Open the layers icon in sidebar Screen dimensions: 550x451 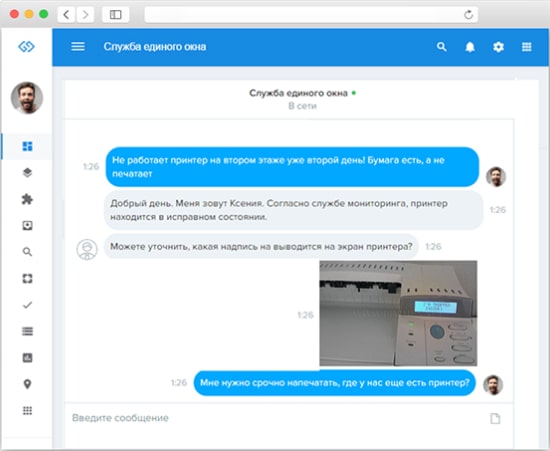pyautogui.click(x=27, y=173)
